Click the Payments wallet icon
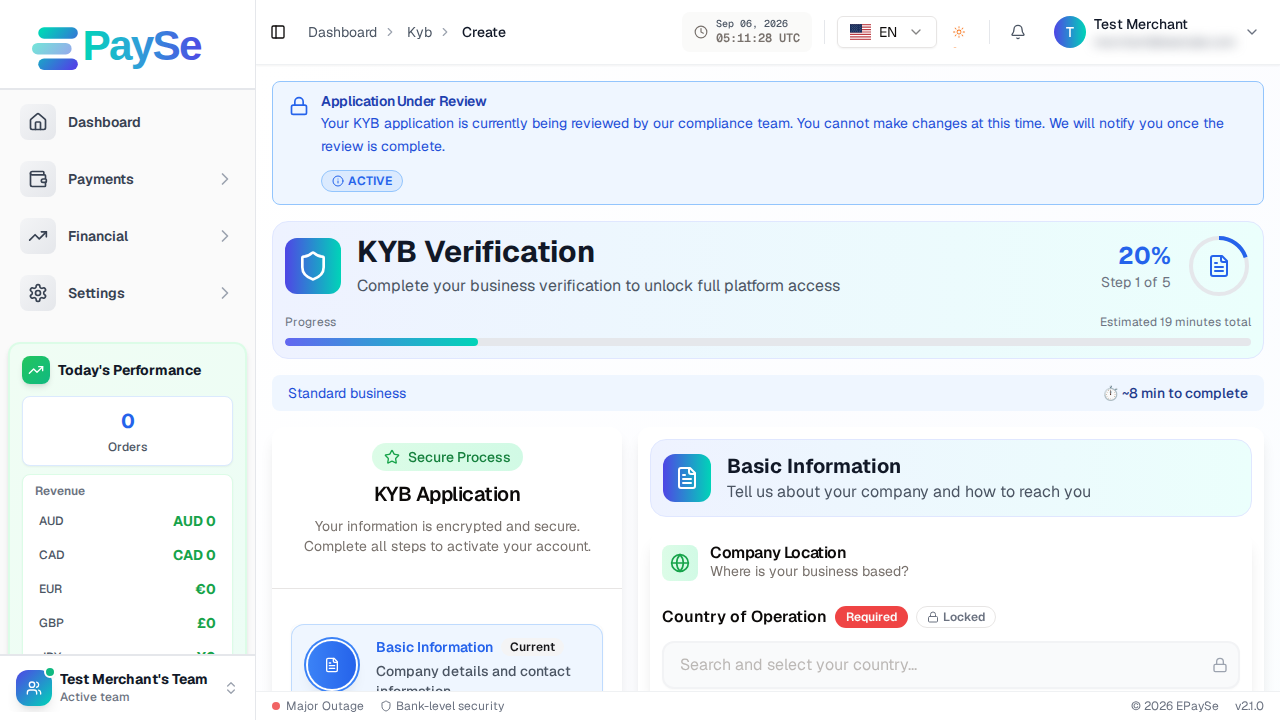Image resolution: width=1280 pixels, height=720 pixels. (38, 179)
